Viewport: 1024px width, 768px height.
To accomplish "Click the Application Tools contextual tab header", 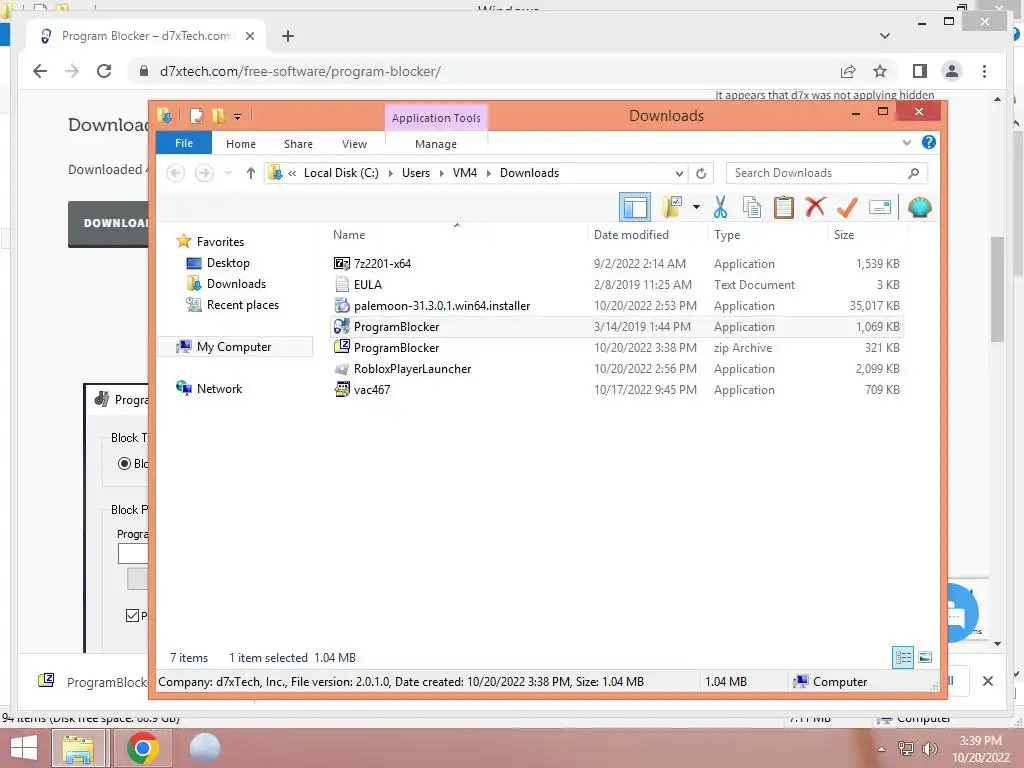I will 436,118.
